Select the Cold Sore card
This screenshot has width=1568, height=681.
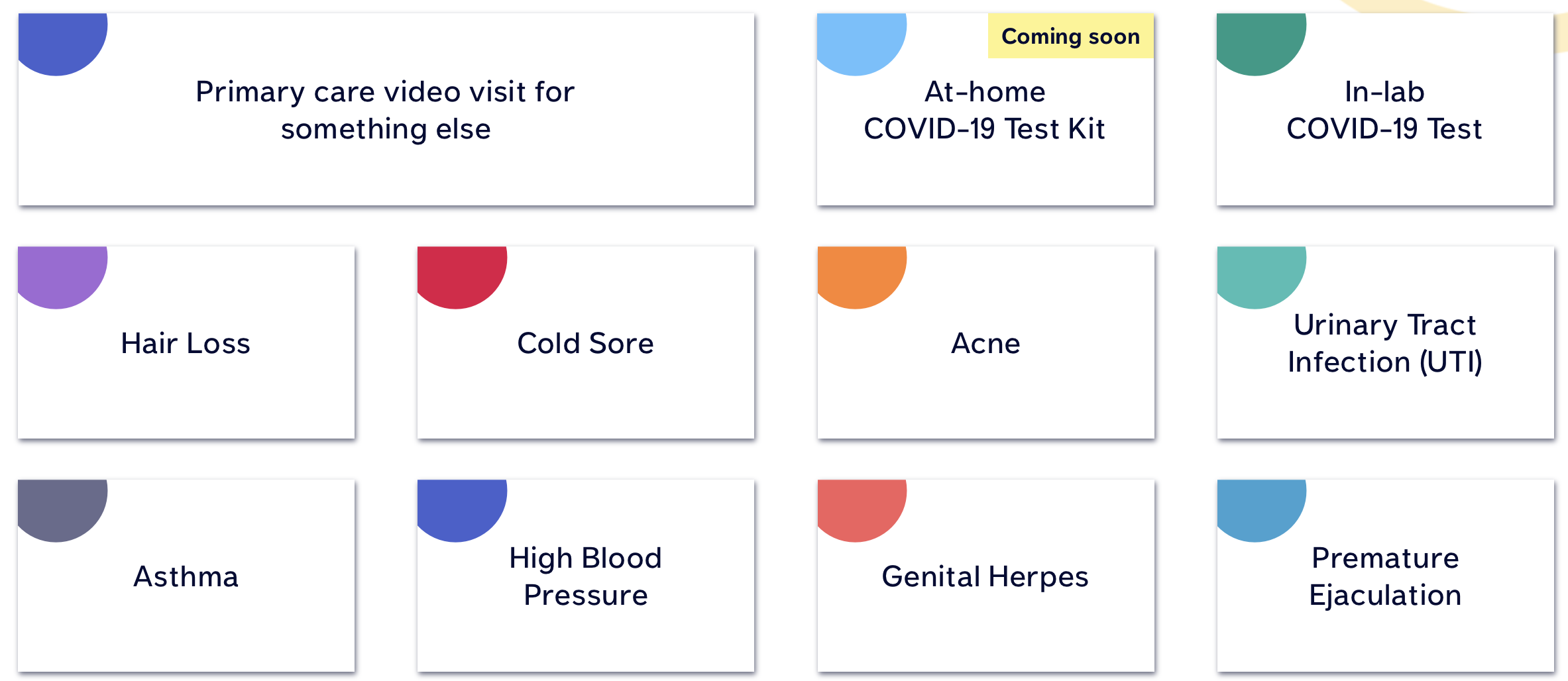pyautogui.click(x=585, y=343)
